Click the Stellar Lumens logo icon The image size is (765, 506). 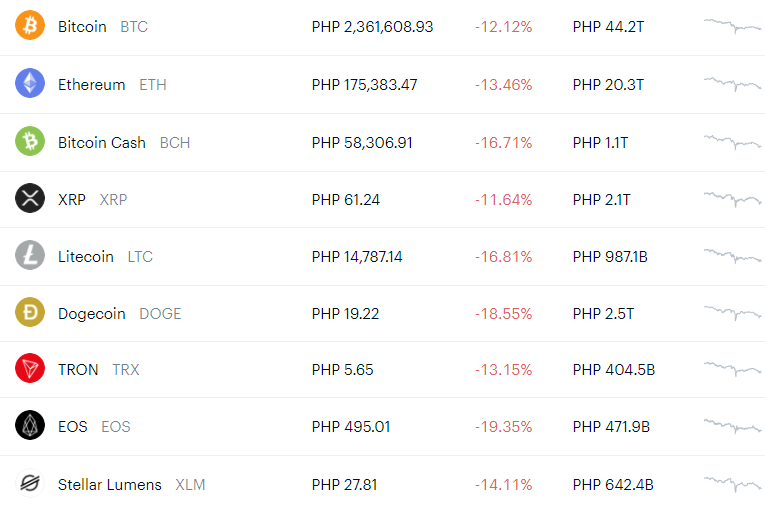click(x=30, y=483)
